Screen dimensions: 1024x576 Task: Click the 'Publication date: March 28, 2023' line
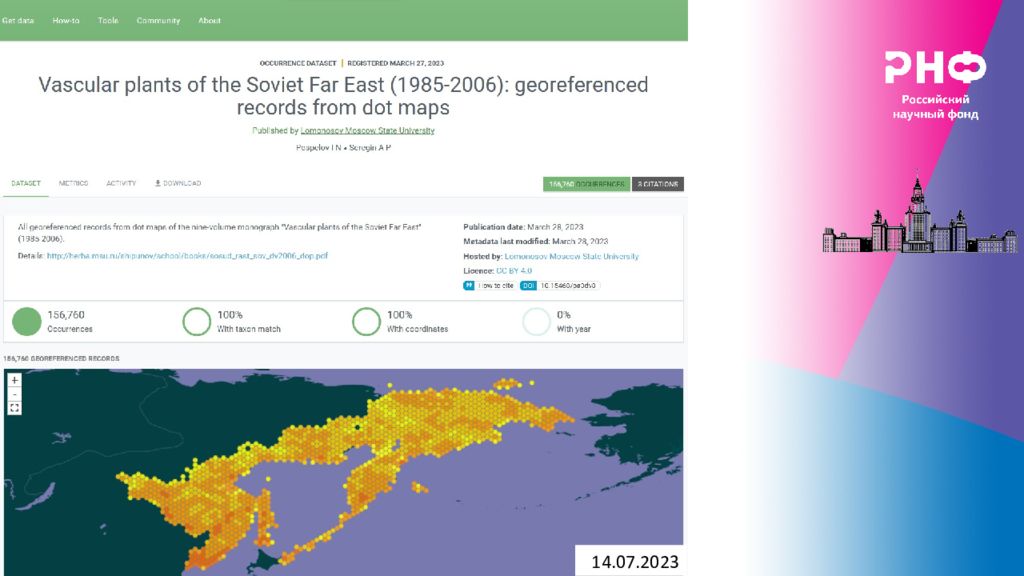(523, 227)
